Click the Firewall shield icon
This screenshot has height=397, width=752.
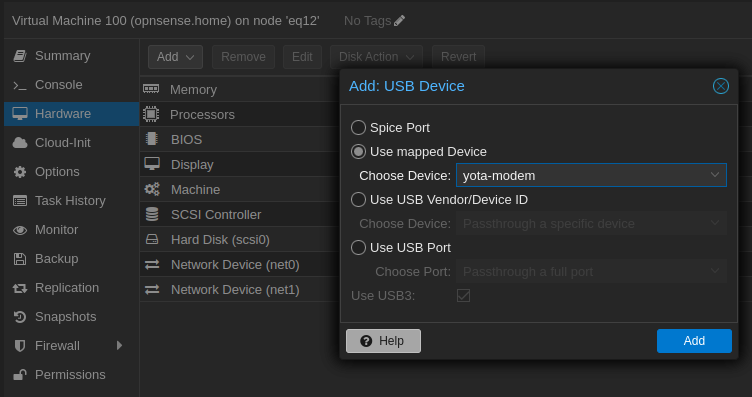tap(20, 346)
